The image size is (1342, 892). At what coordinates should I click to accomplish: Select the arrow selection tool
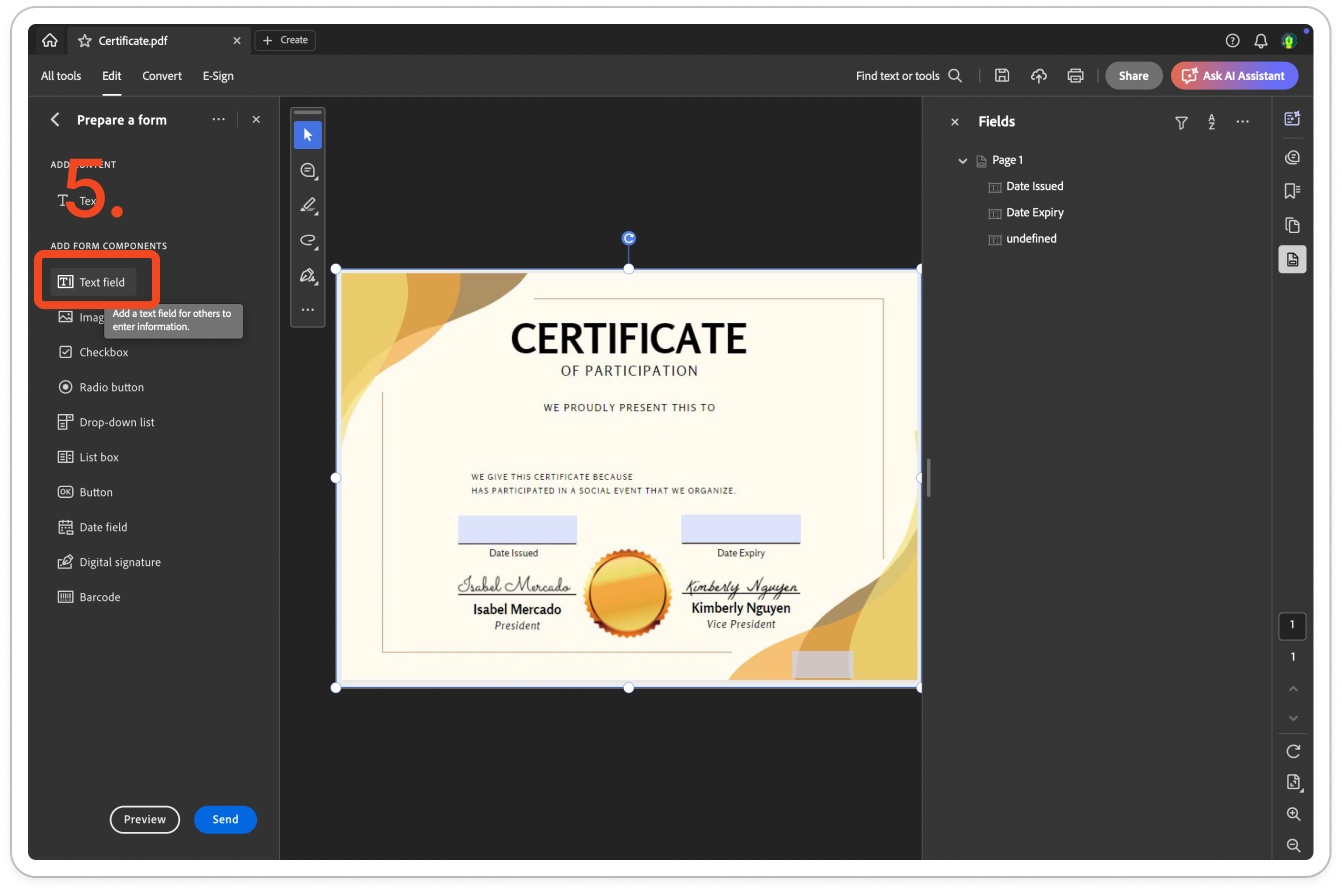tap(308, 135)
